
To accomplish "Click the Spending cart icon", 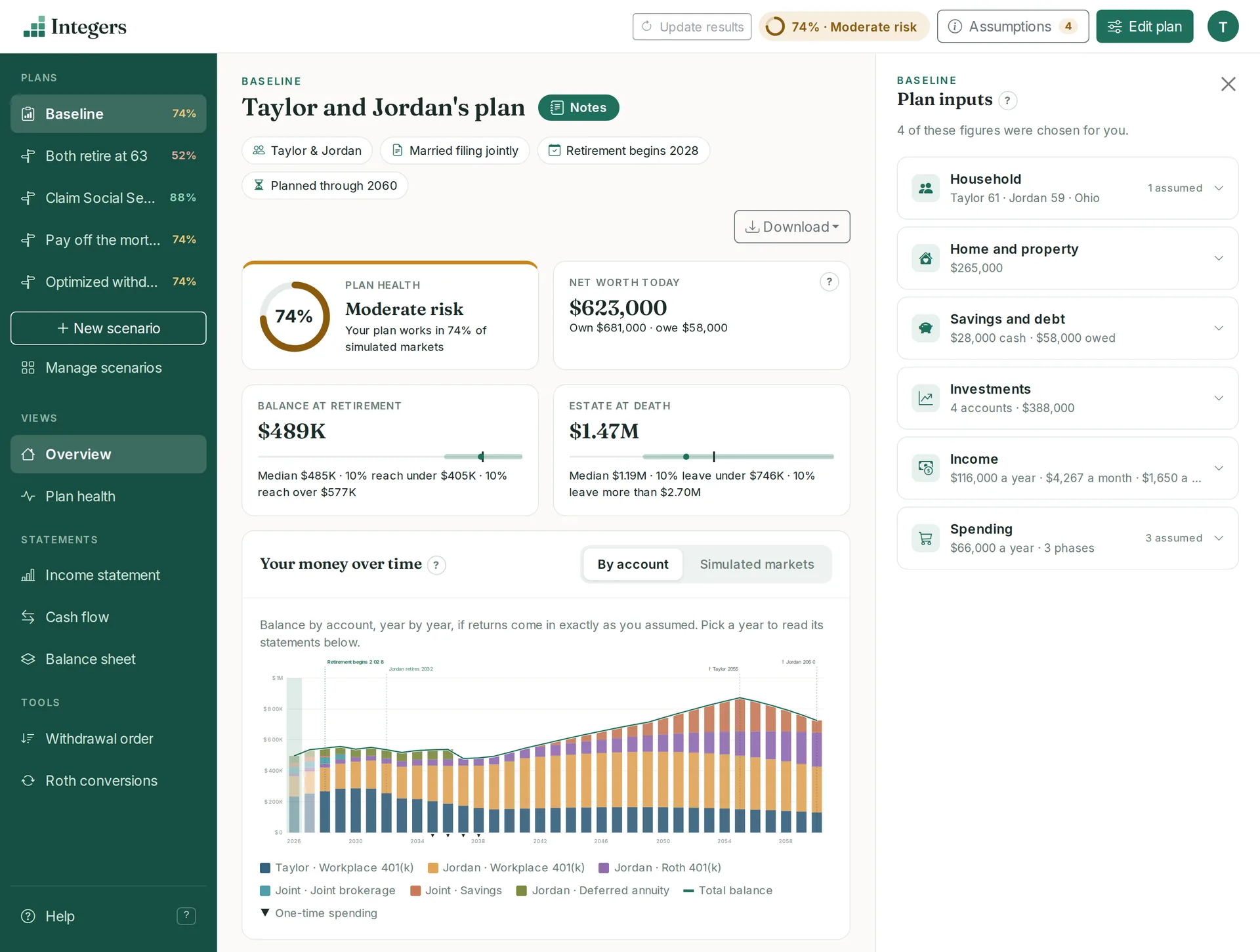I will tap(925, 539).
